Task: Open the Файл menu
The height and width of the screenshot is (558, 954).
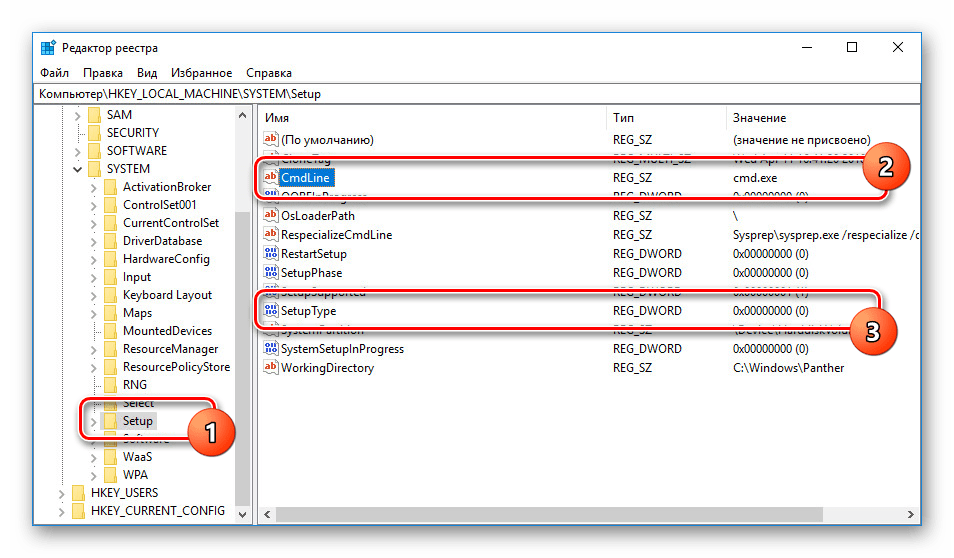Action: (54, 73)
